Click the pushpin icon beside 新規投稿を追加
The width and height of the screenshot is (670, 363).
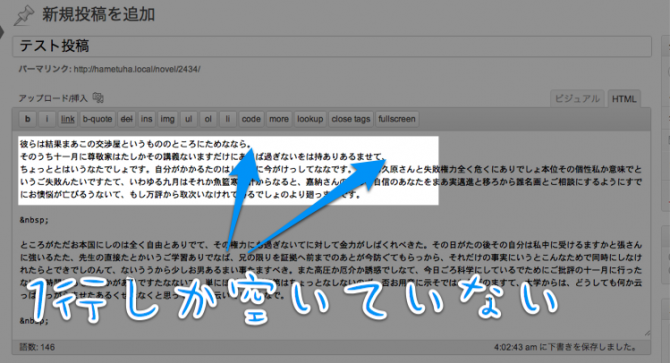pos(24,15)
